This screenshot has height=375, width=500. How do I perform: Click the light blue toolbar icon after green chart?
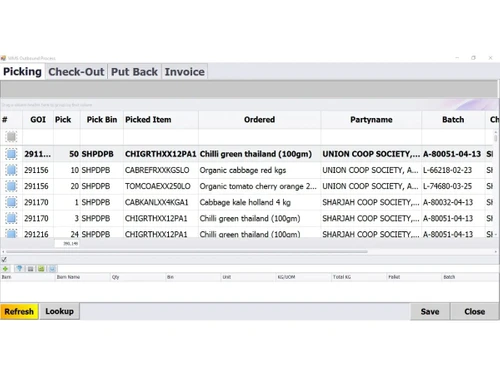[52, 269]
